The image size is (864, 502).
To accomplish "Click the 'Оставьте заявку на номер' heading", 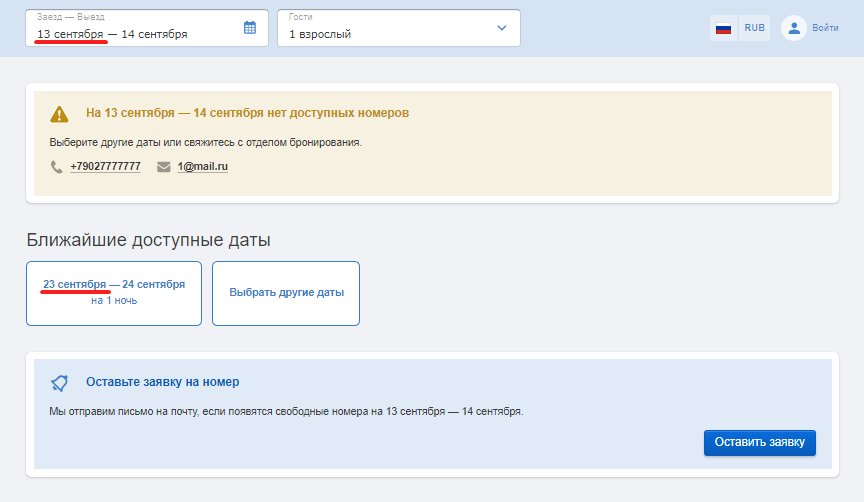I will click(x=163, y=382).
